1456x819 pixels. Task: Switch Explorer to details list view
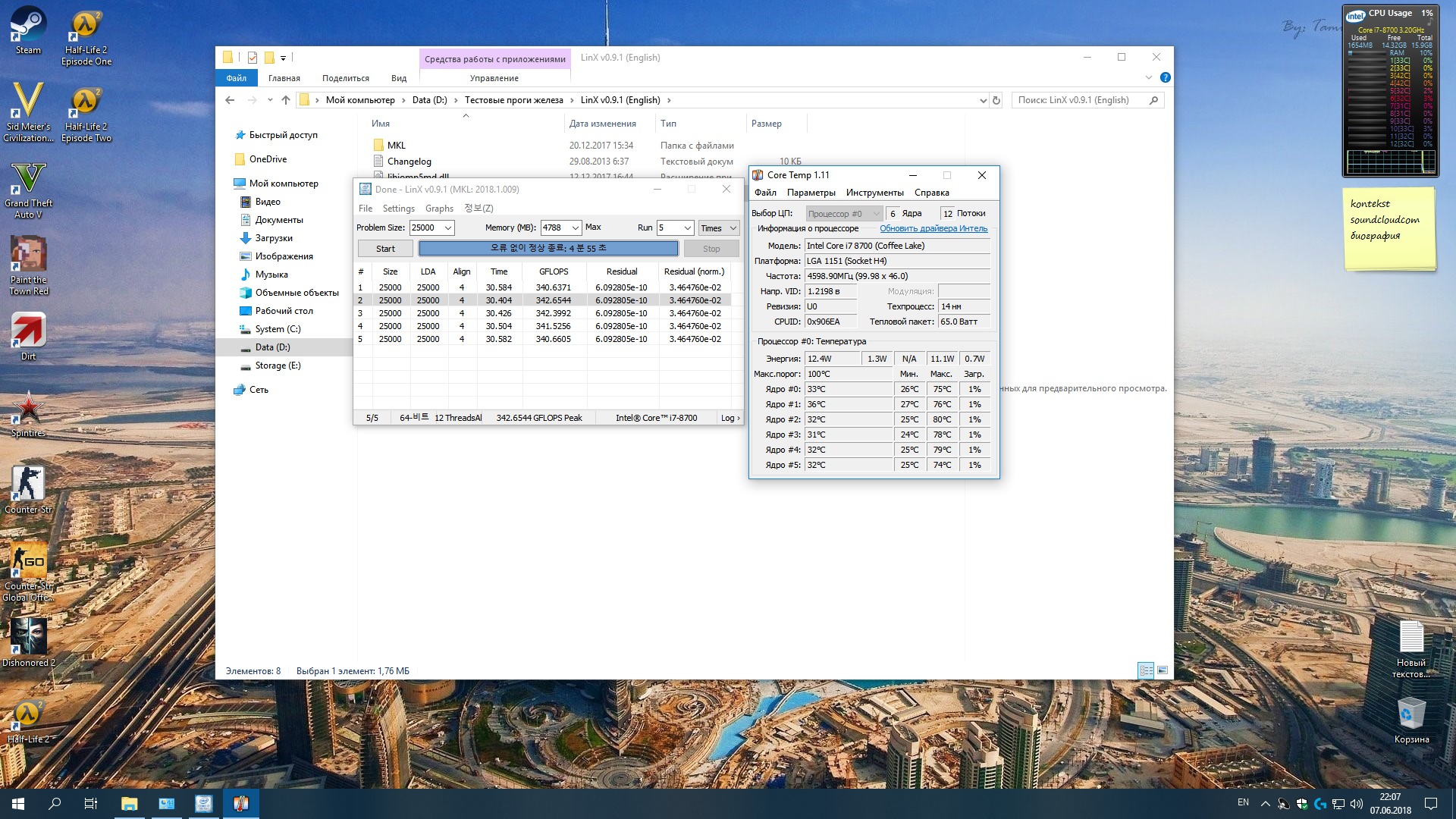click(1146, 670)
